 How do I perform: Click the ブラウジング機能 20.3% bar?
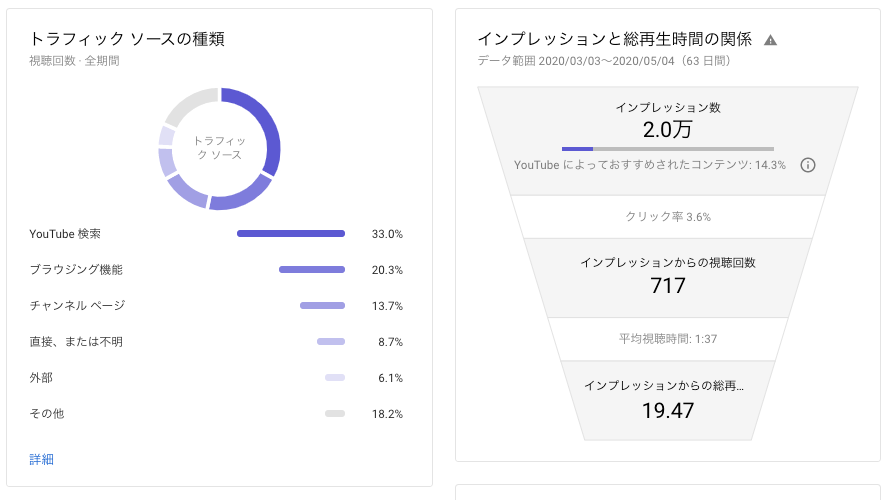click(x=311, y=270)
